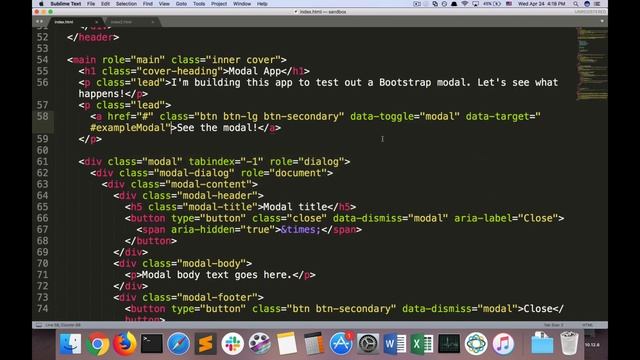Open Notification Center icon in menu bar
640x360 pixels.
click(x=597, y=4)
